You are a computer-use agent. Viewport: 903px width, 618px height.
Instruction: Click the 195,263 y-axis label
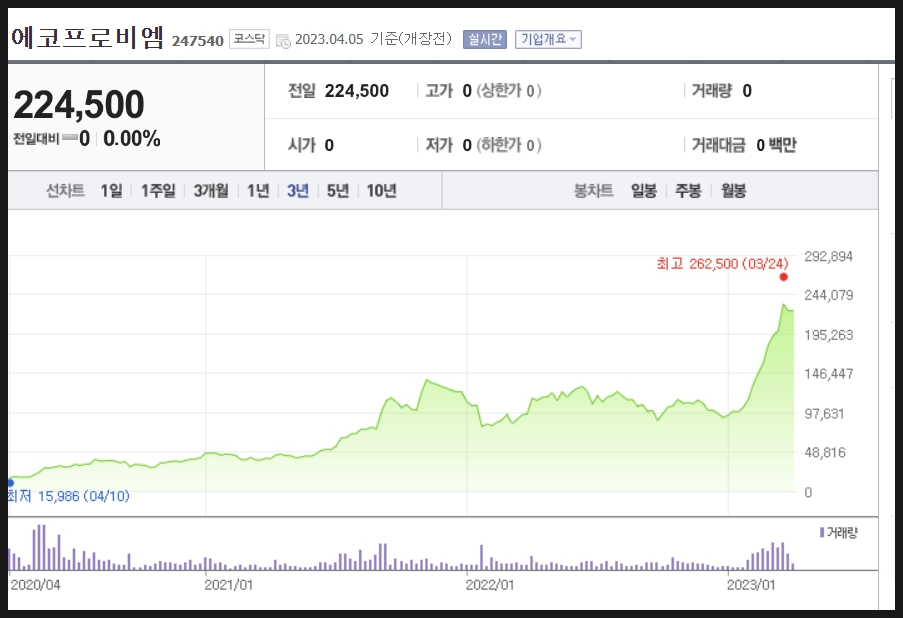[828, 335]
